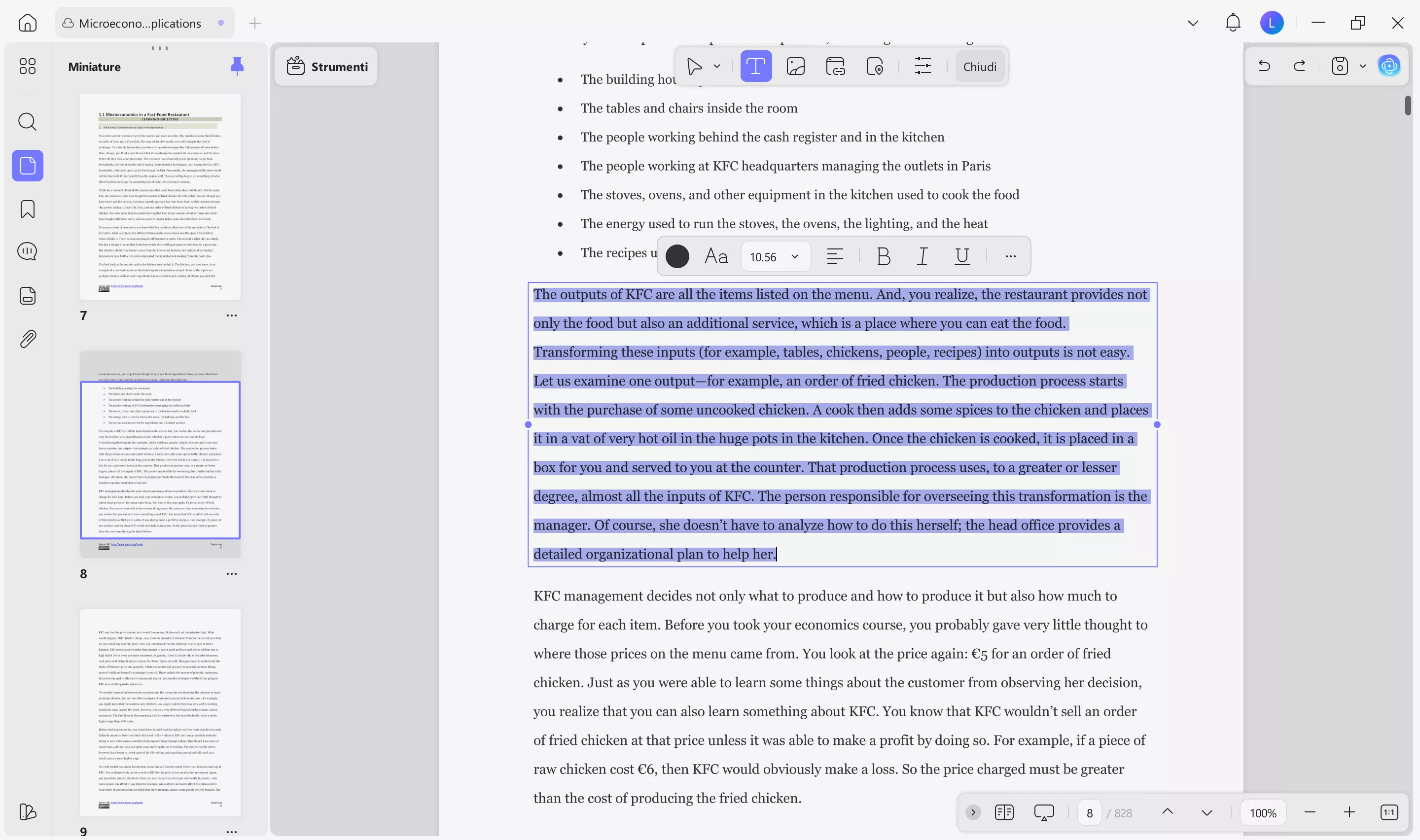Screen dimensions: 1420x840
Task: Open the bookmarks panel icon
Action: pos(27,210)
